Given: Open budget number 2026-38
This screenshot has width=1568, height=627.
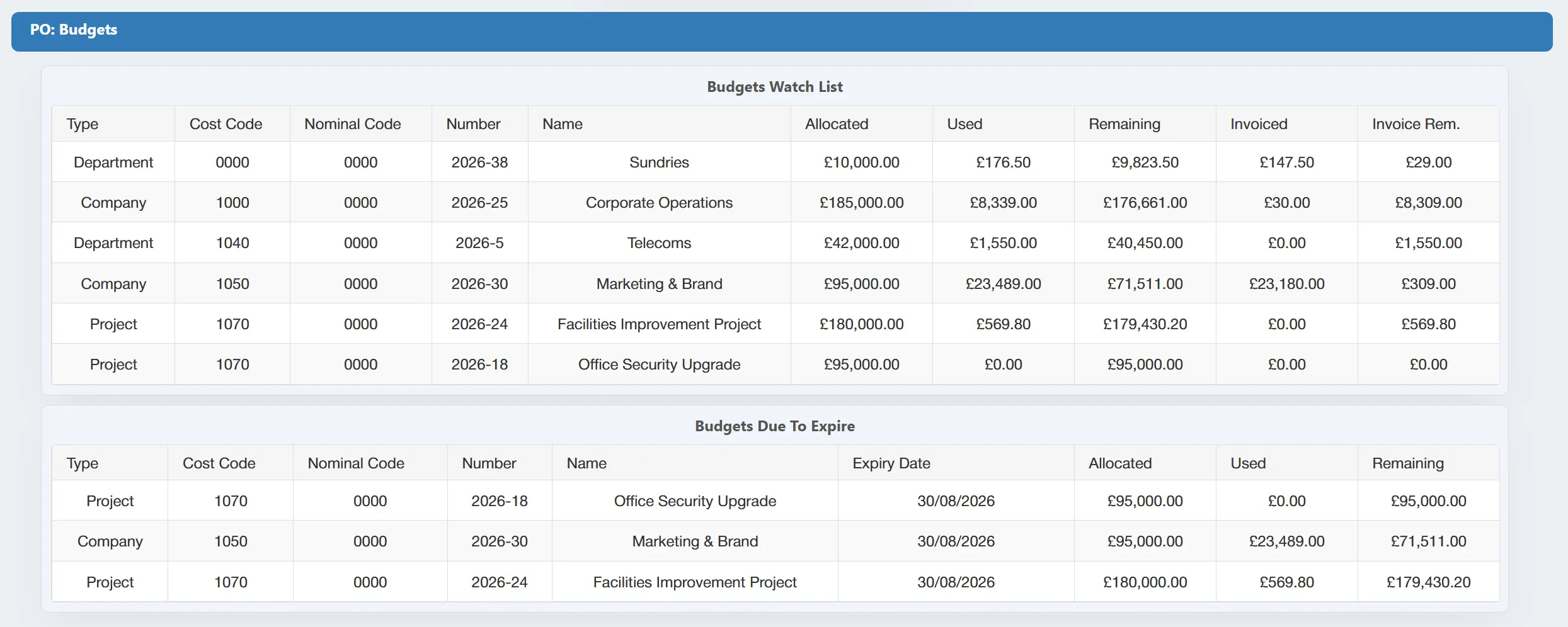Looking at the screenshot, I should (x=479, y=162).
